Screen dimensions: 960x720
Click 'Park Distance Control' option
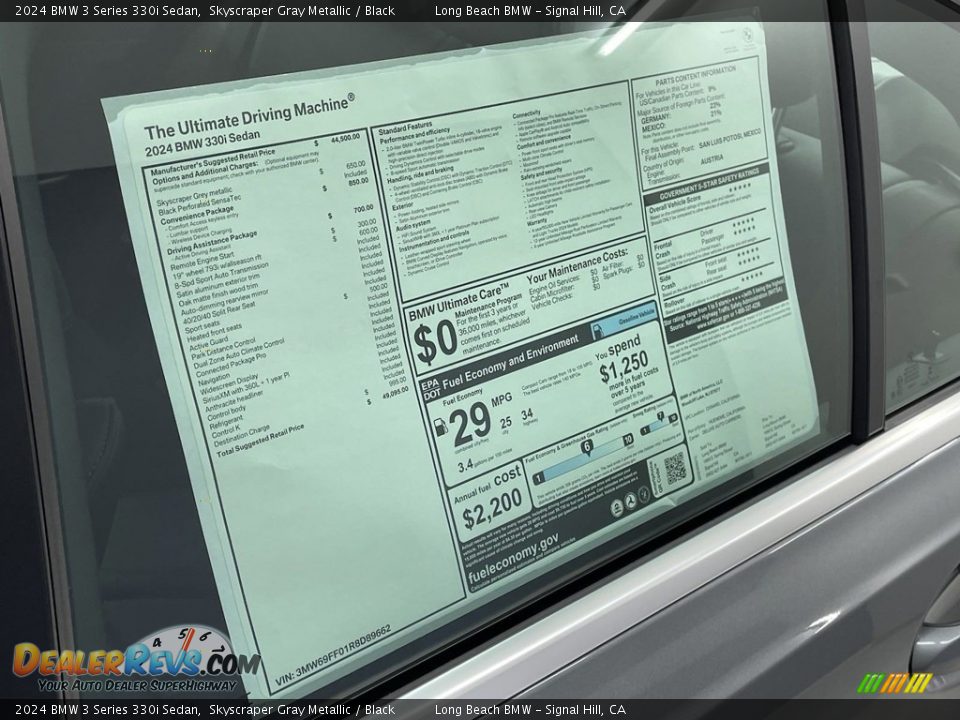(223, 349)
